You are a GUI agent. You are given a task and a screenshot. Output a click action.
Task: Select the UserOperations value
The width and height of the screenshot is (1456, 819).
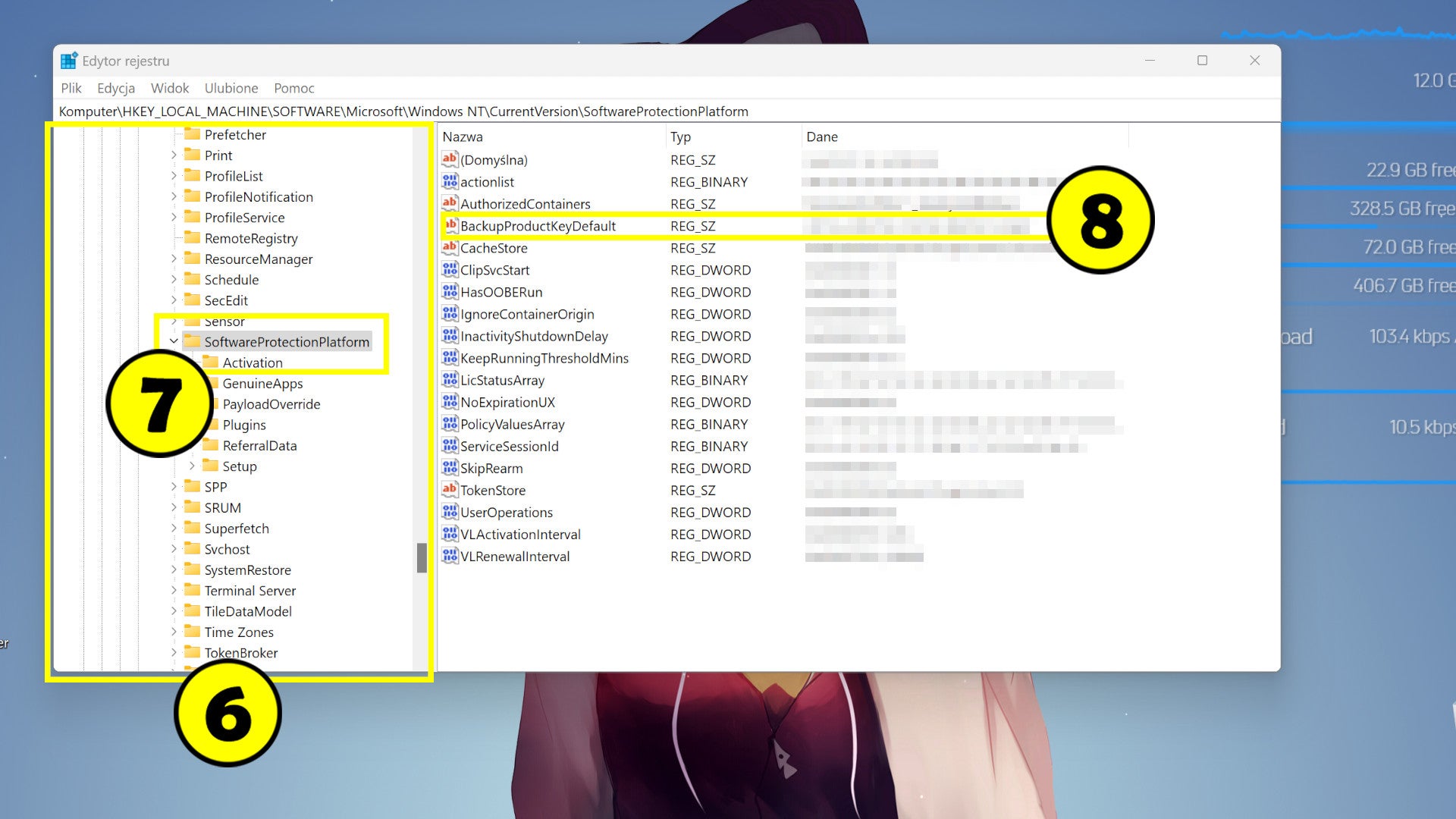(507, 512)
